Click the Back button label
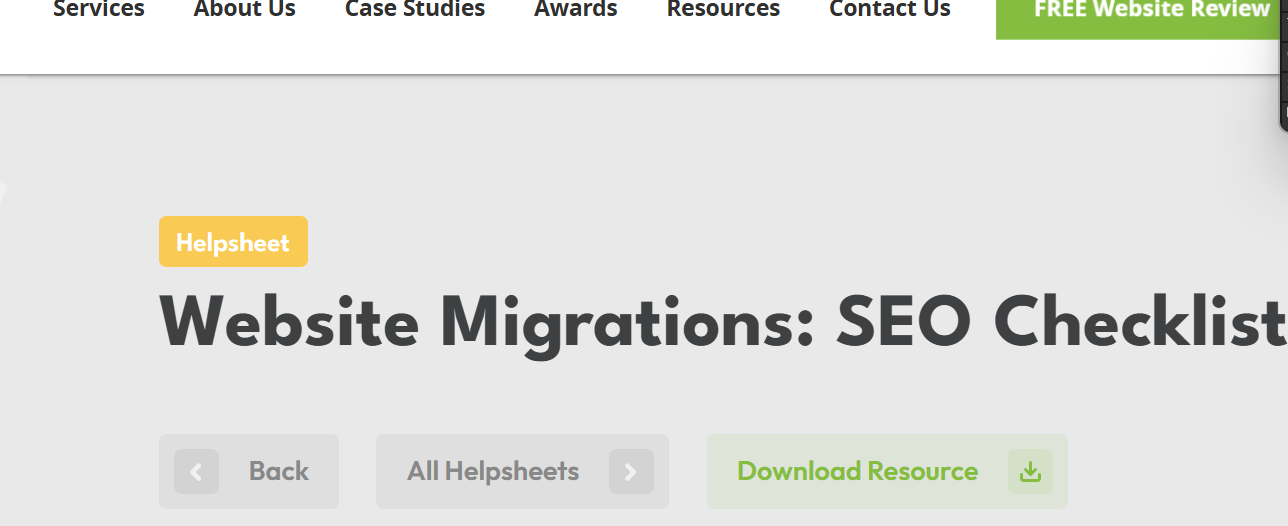Viewport: 1288px width, 526px height. pyautogui.click(x=279, y=471)
